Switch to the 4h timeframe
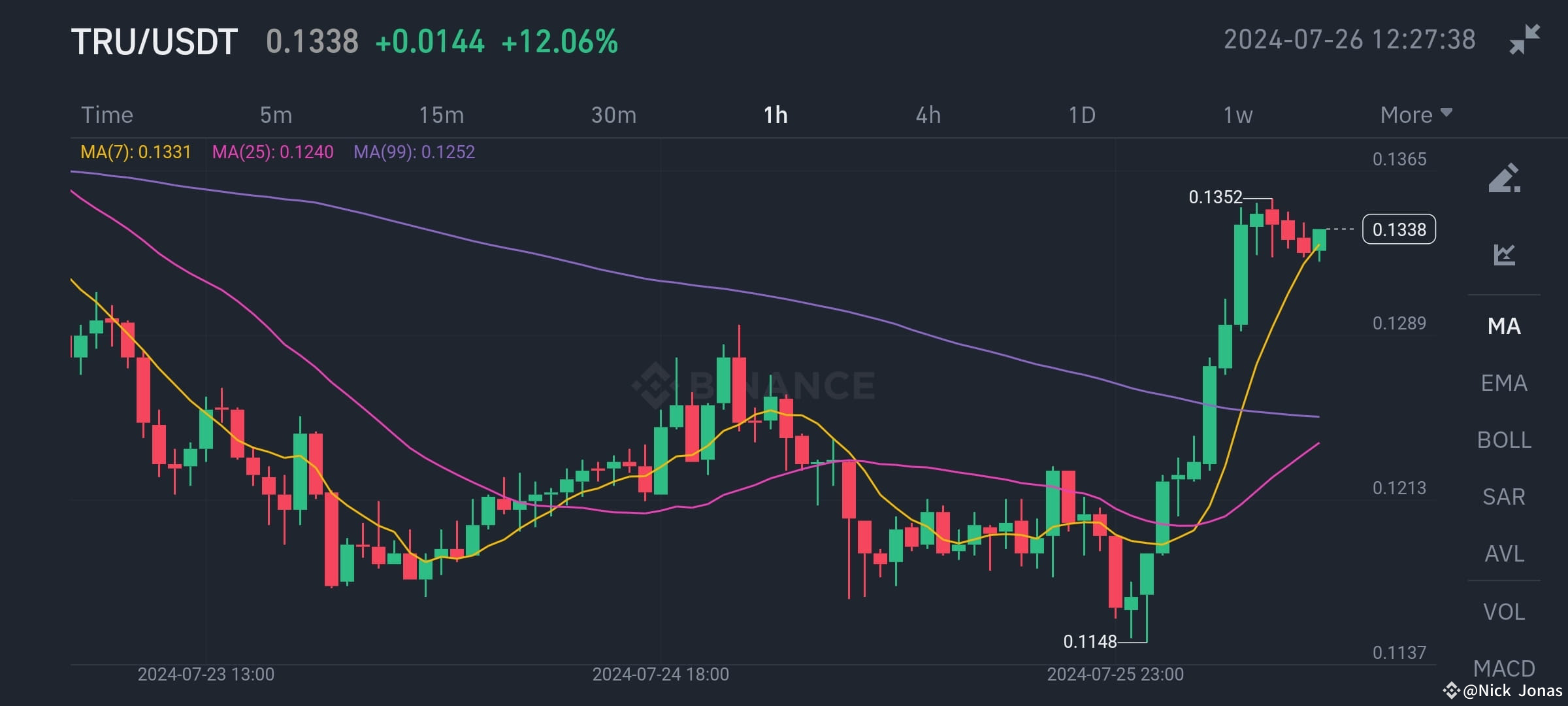The width and height of the screenshot is (1568, 706). pos(928,114)
